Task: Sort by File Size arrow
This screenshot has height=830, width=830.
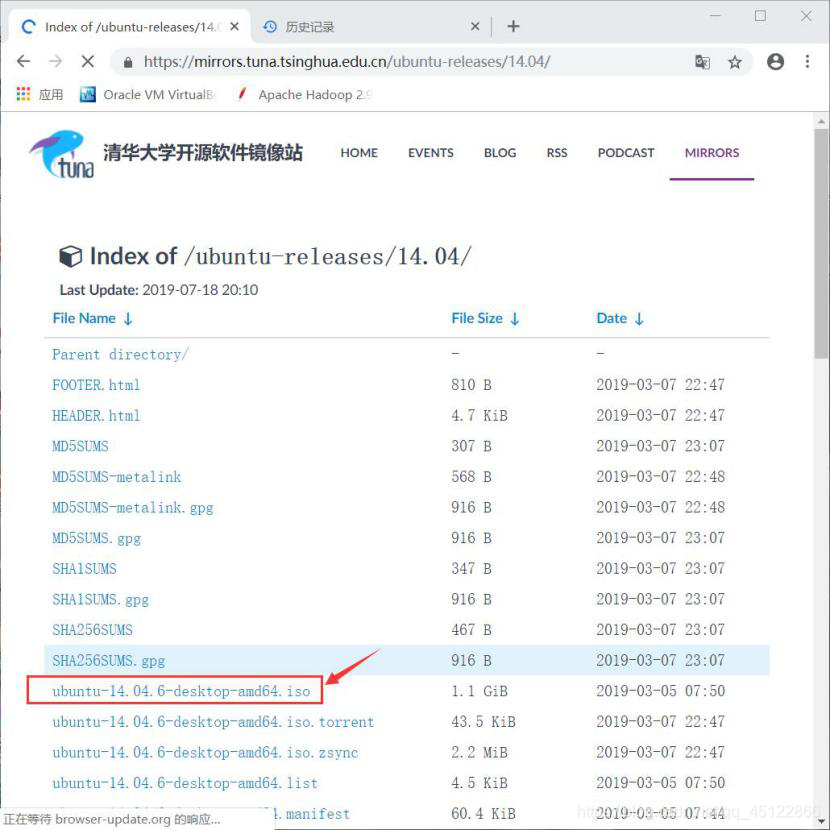Action: pyautogui.click(x=515, y=319)
